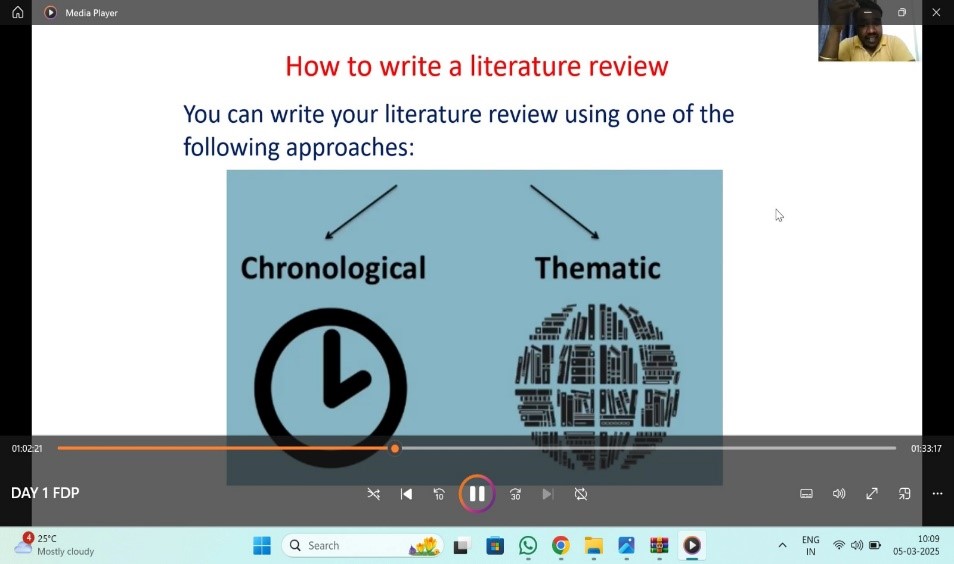Open the Photos app from the taskbar
This screenshot has height=564, width=954.
click(626, 546)
